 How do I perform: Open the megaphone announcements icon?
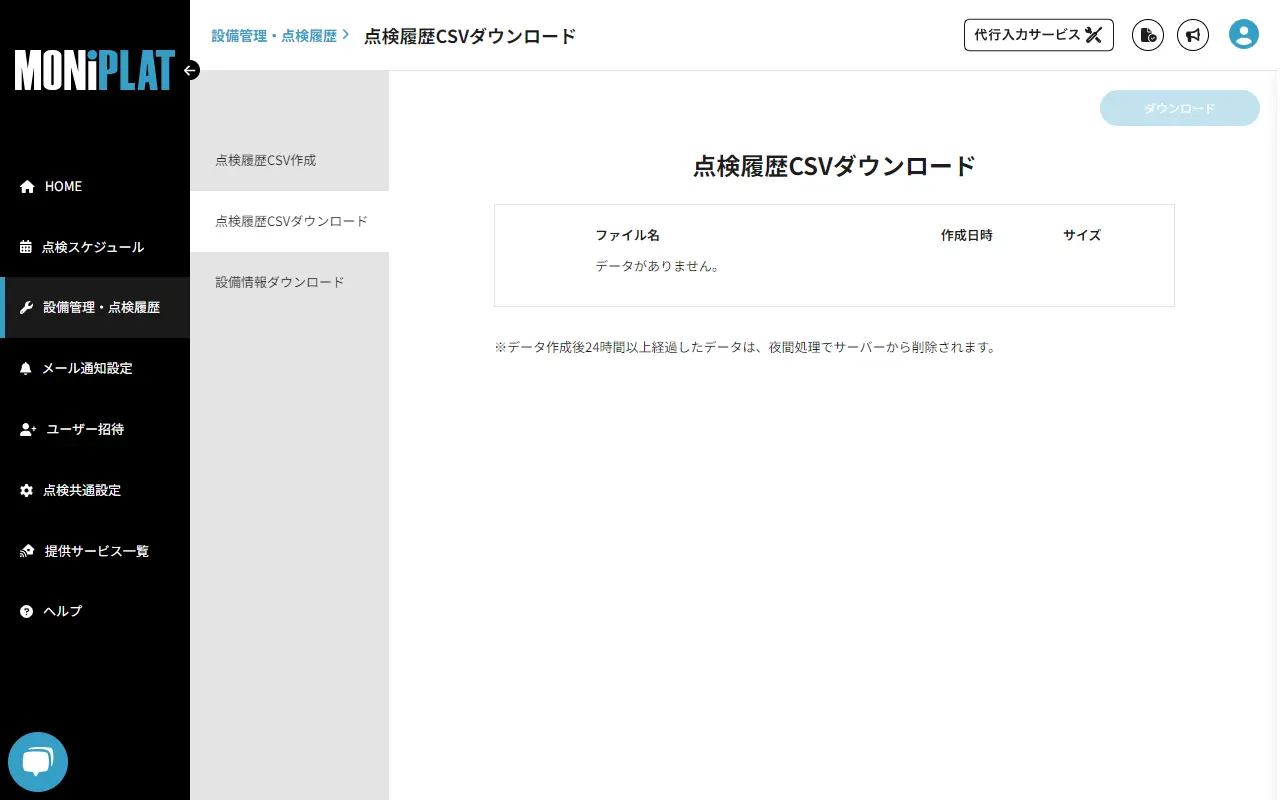[x=1192, y=34]
